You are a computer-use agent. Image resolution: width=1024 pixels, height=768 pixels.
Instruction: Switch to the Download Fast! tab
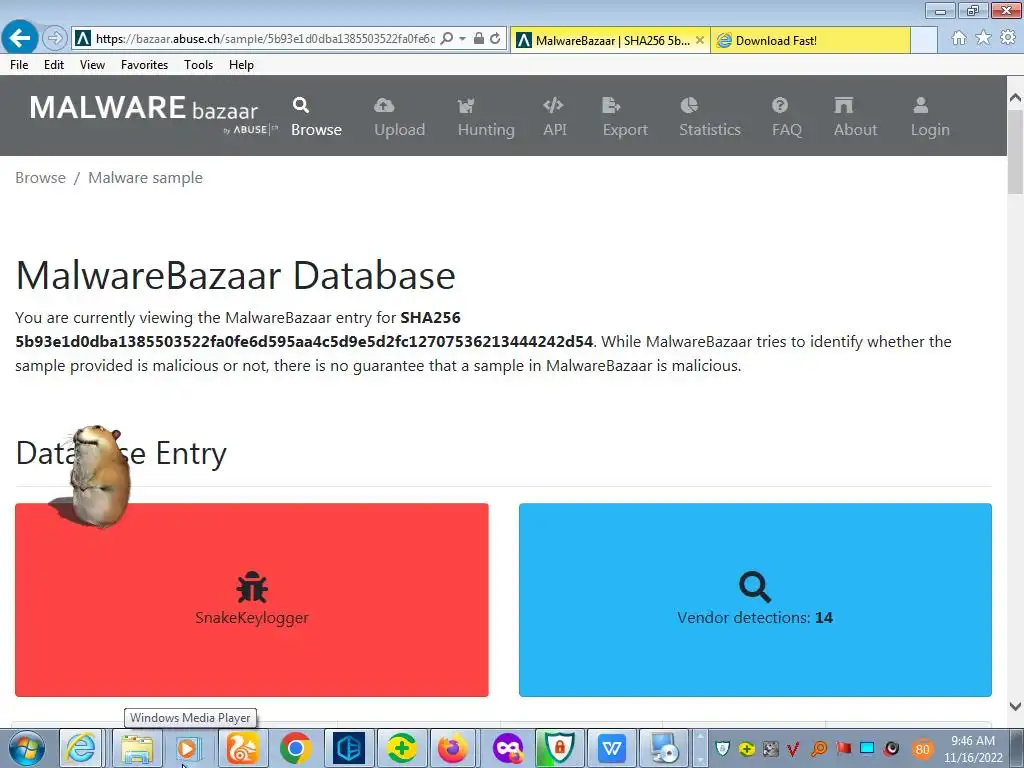[x=810, y=40]
